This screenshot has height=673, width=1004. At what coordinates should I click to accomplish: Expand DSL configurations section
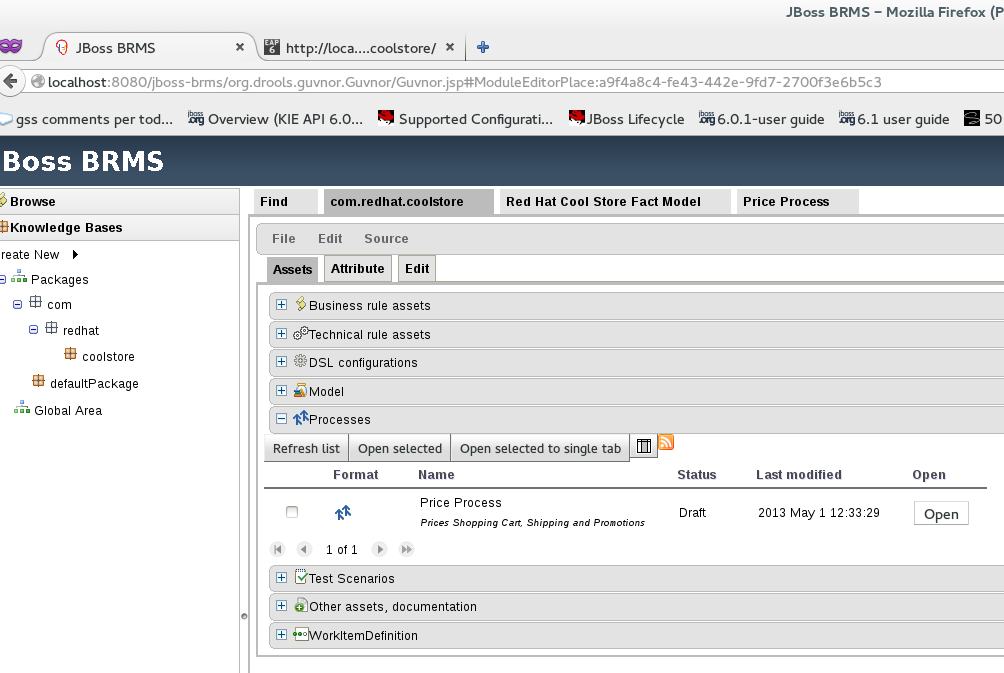tap(281, 362)
